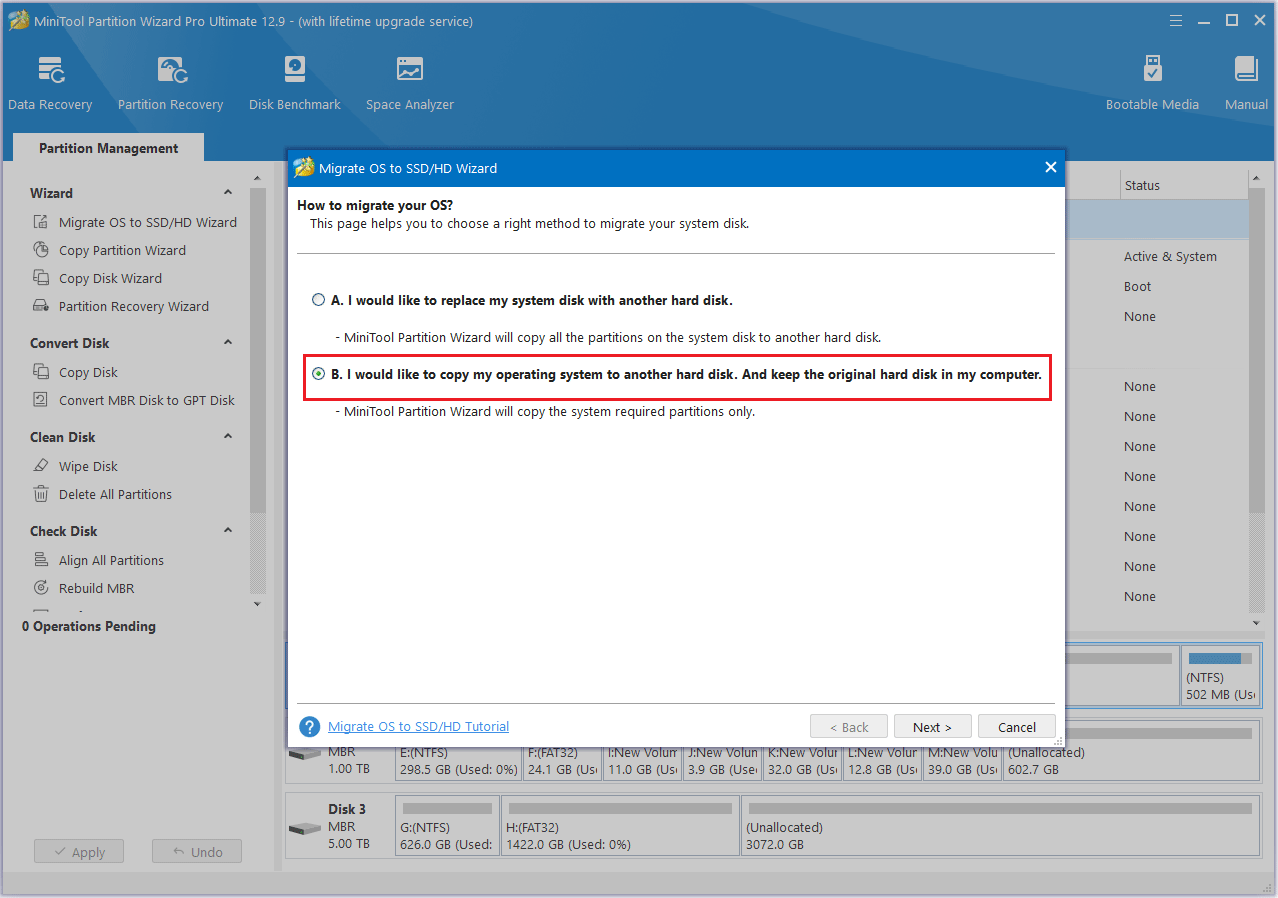Click the Rebuild MBR icon

pyautogui.click(x=41, y=588)
